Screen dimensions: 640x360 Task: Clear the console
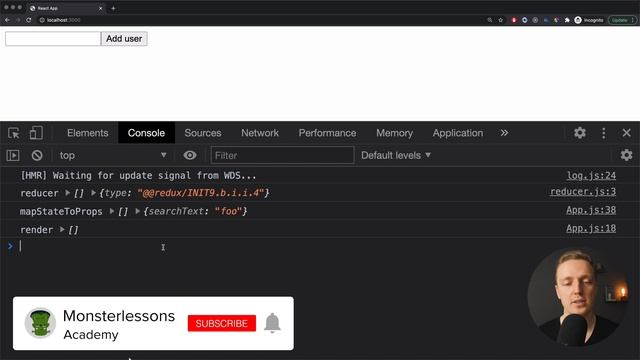point(37,155)
